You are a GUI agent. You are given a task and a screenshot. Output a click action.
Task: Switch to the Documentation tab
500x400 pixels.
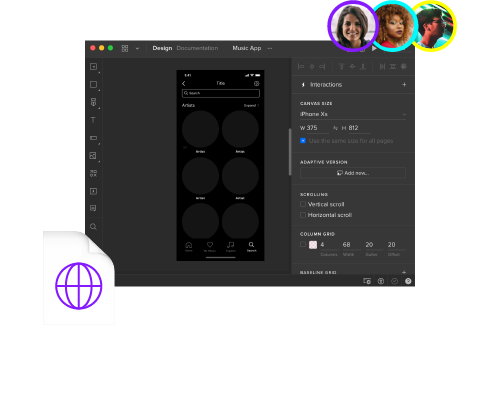tap(197, 48)
